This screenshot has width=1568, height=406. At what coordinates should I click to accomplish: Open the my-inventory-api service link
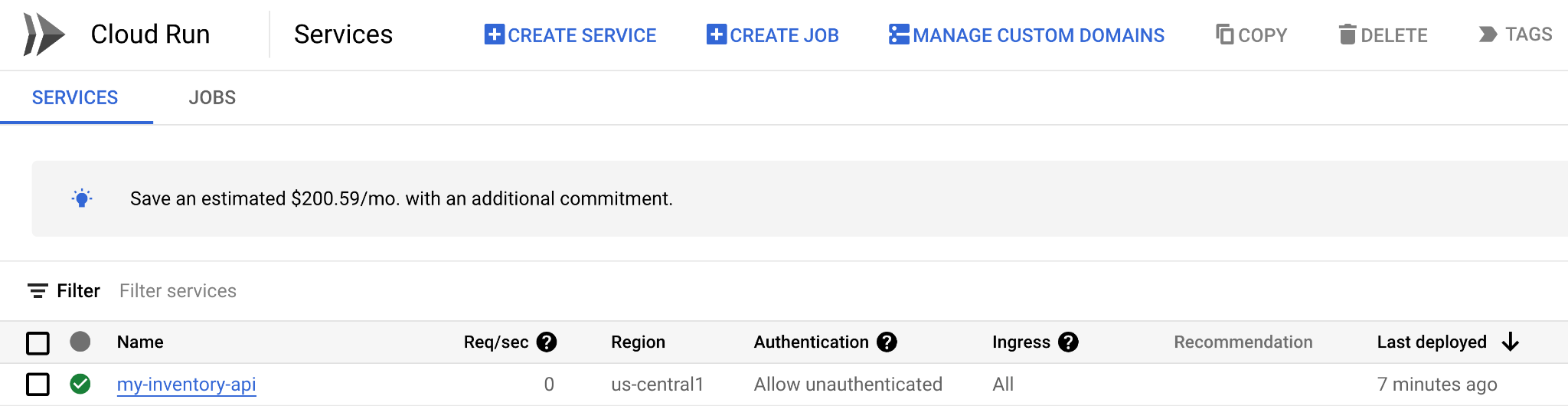pos(186,385)
